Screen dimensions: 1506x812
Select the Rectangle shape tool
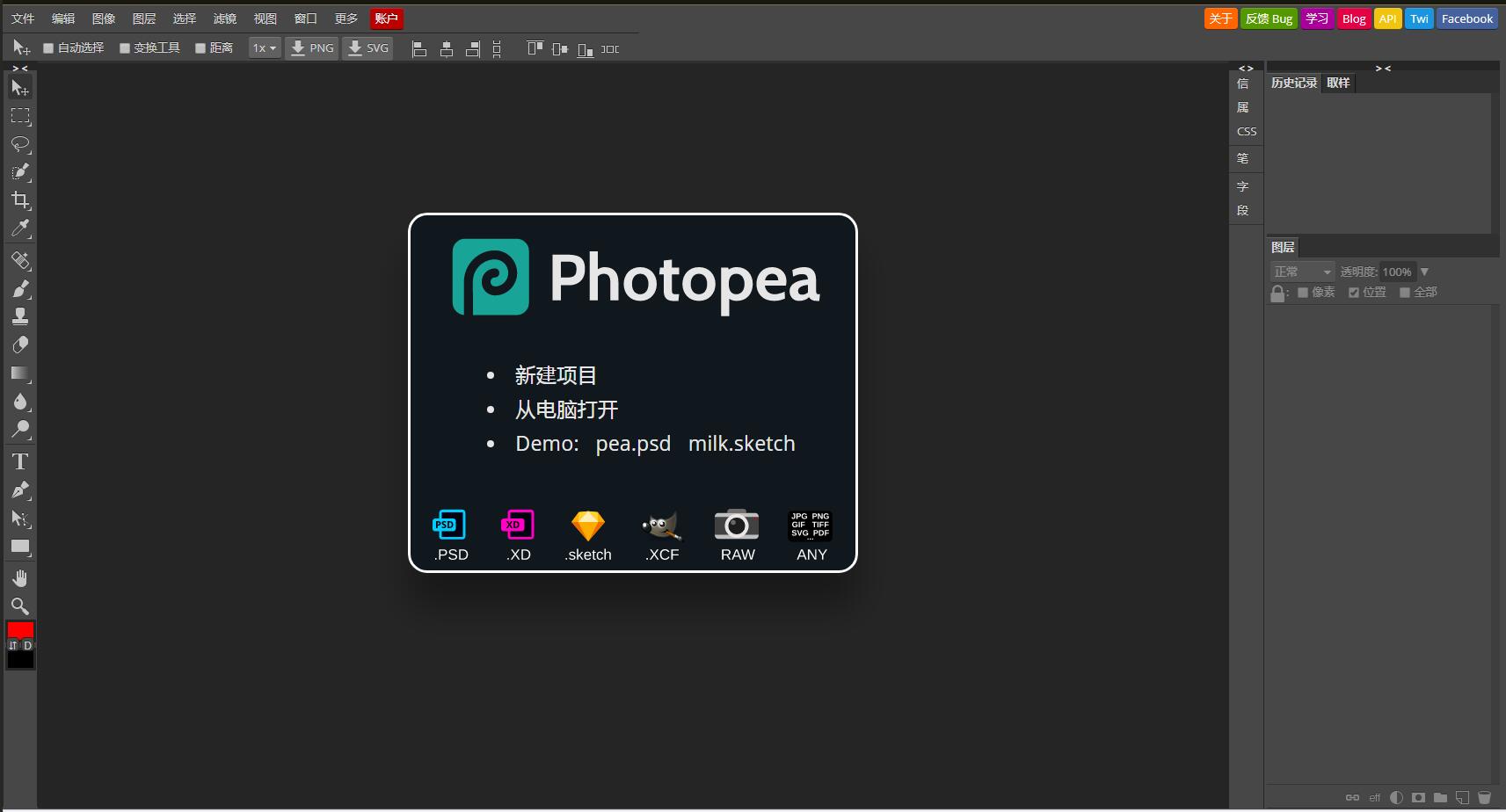point(19,546)
